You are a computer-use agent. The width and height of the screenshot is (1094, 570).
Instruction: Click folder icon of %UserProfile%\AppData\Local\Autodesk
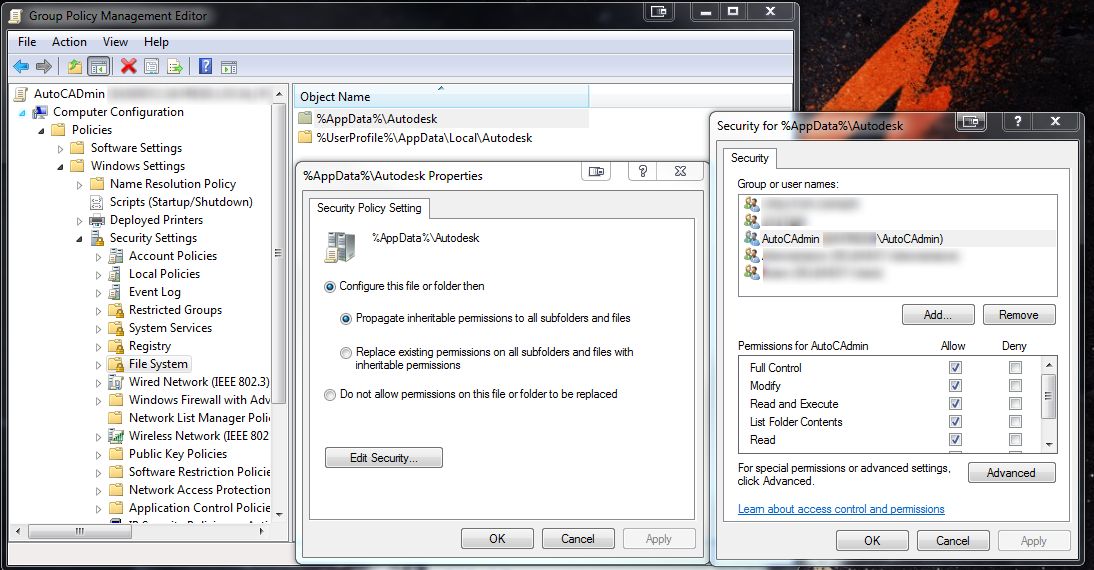[305, 137]
